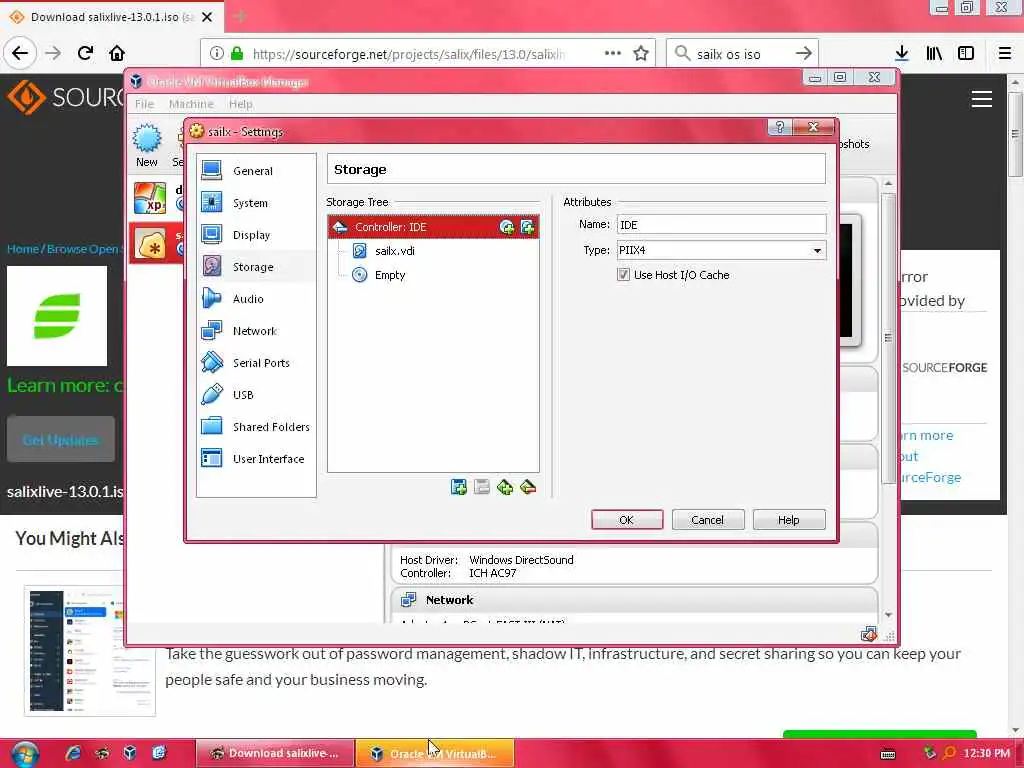This screenshot has height=768, width=1024.
Task: Toggle Firefox sidebar icon
Action: [966, 53]
